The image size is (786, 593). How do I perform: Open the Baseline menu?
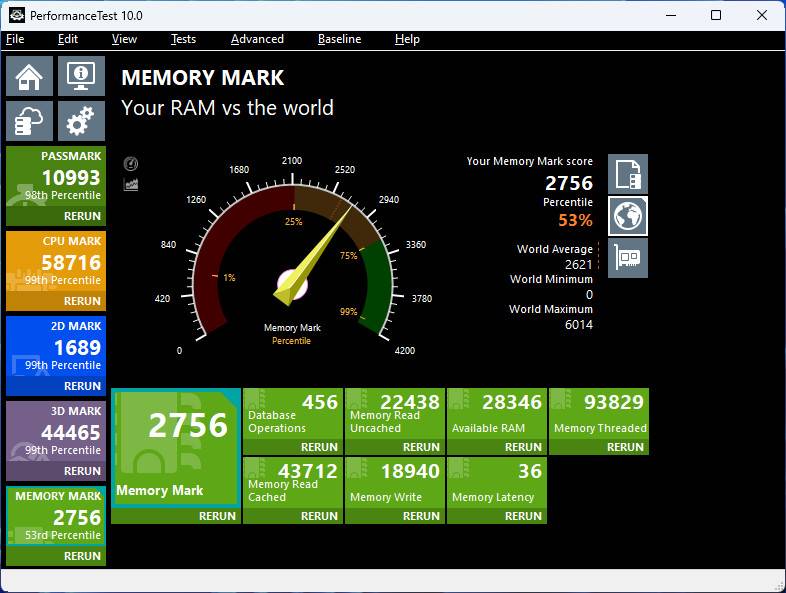click(339, 39)
